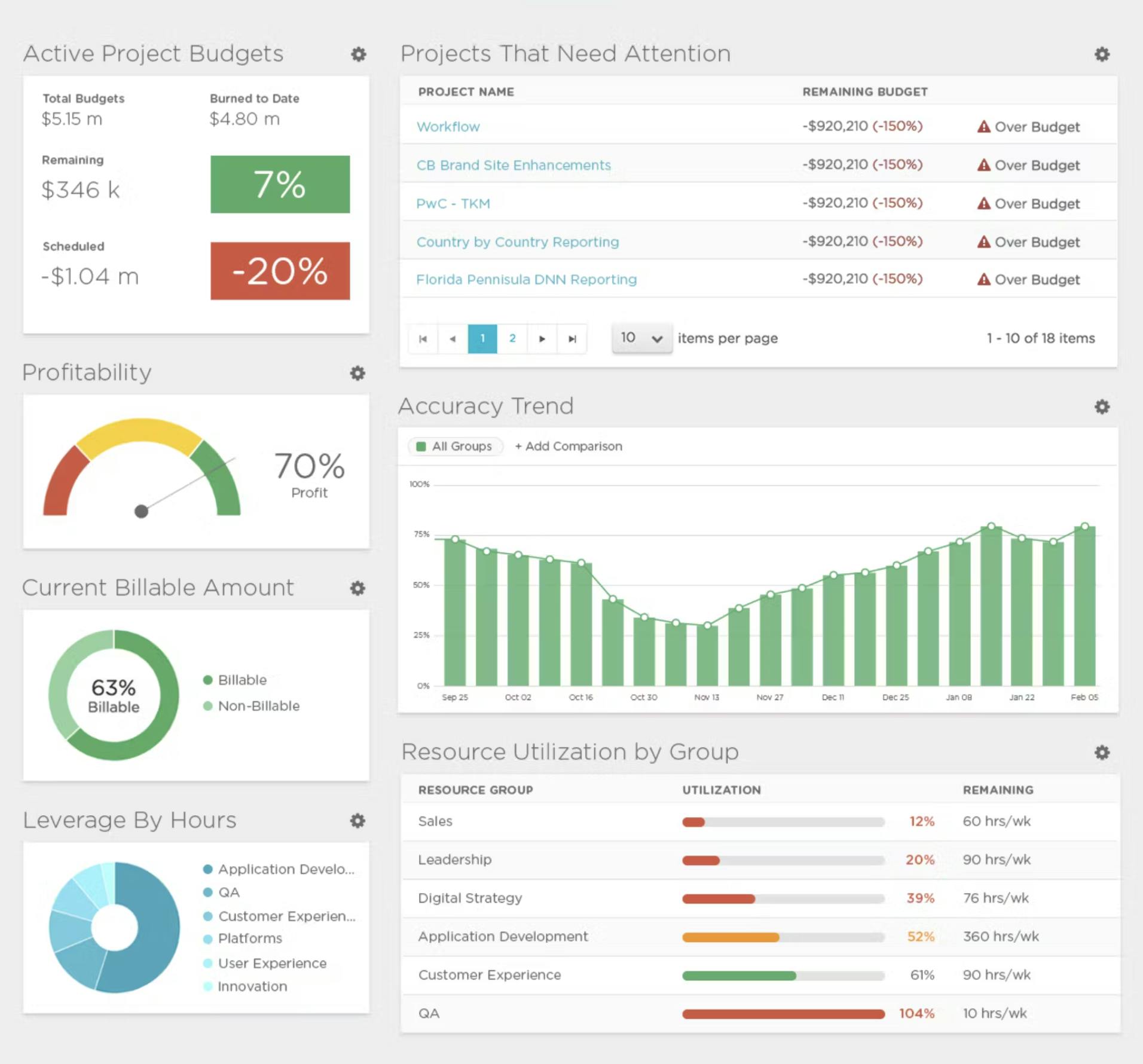
Task: Click the RESOURCE GROUP column header
Action: 475,790
